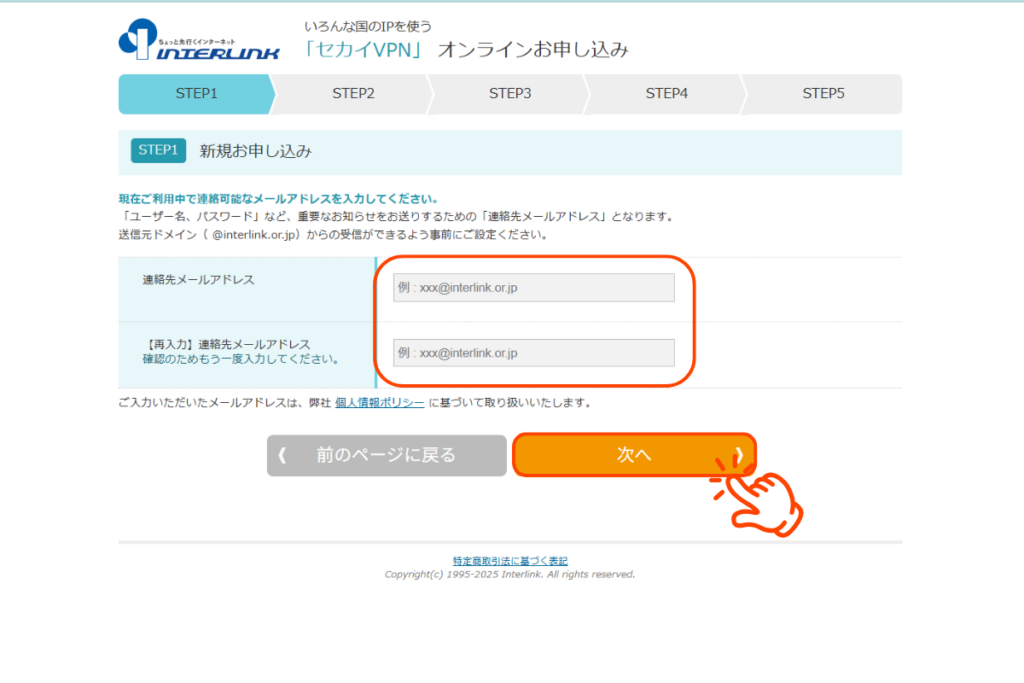1024x683 pixels.
Task: Click the left chevron on the back button
Action: click(x=282, y=456)
